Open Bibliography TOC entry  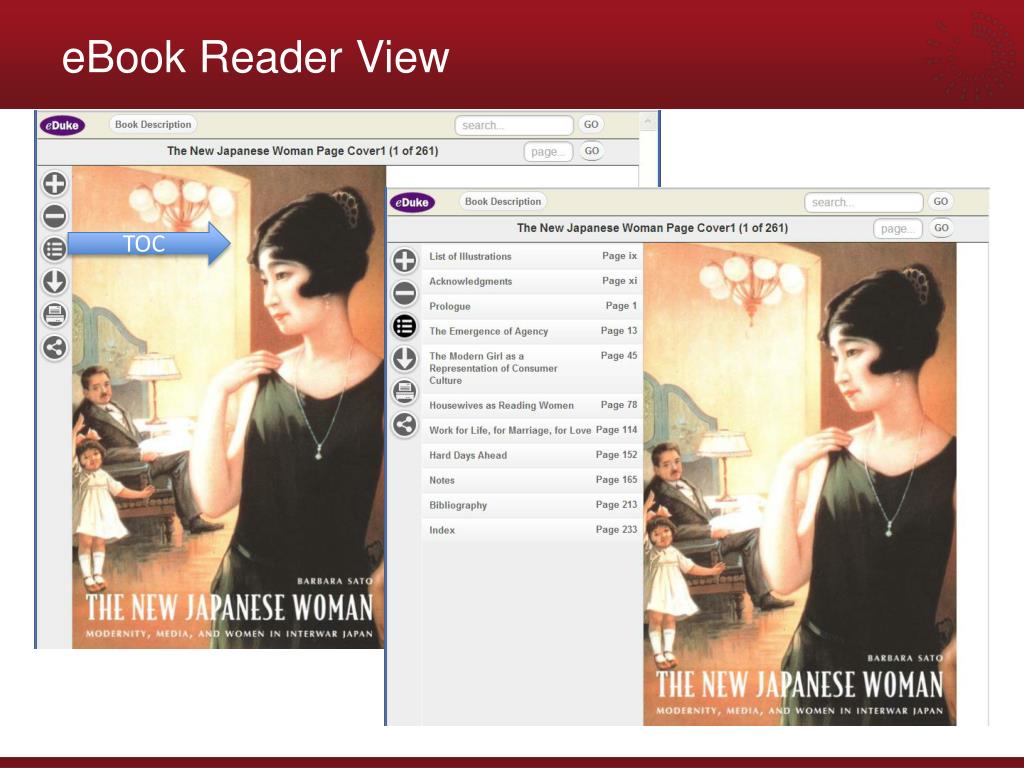point(533,505)
